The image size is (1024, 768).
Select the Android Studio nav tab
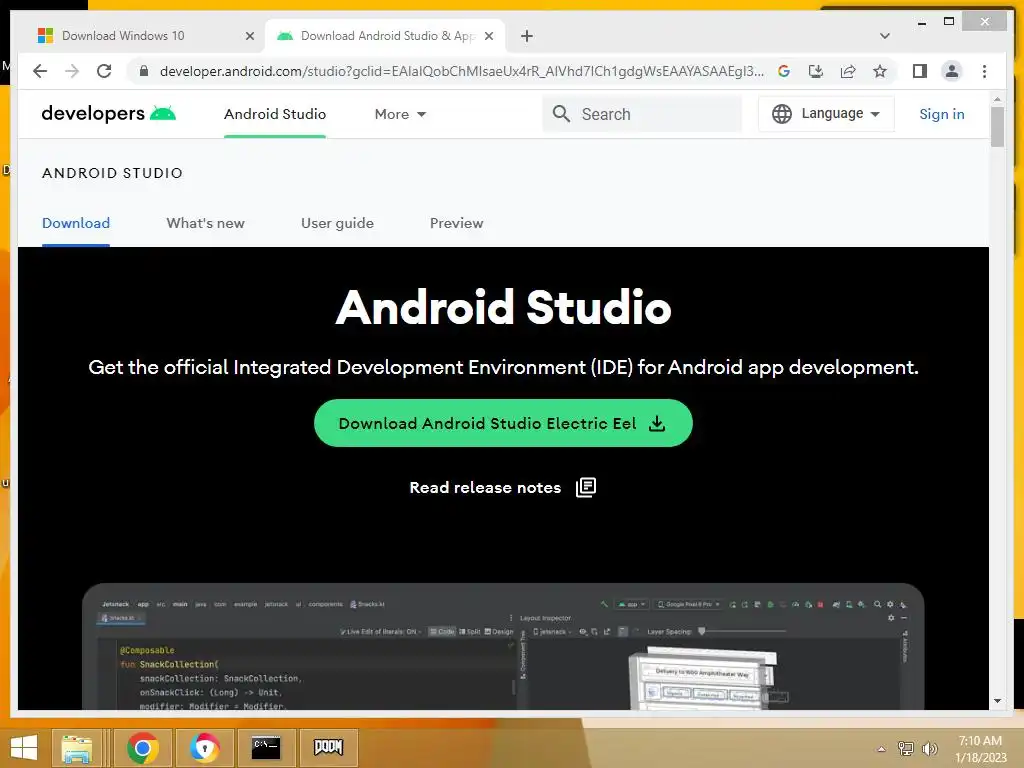pyautogui.click(x=275, y=114)
